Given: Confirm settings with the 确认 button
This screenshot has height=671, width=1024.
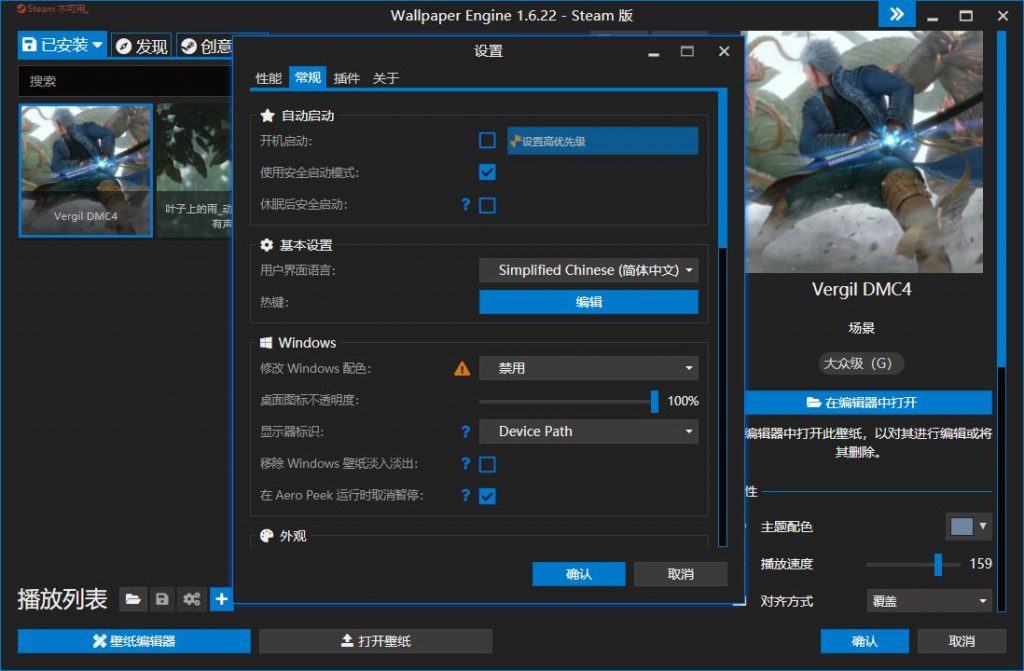Looking at the screenshot, I should click(578, 574).
